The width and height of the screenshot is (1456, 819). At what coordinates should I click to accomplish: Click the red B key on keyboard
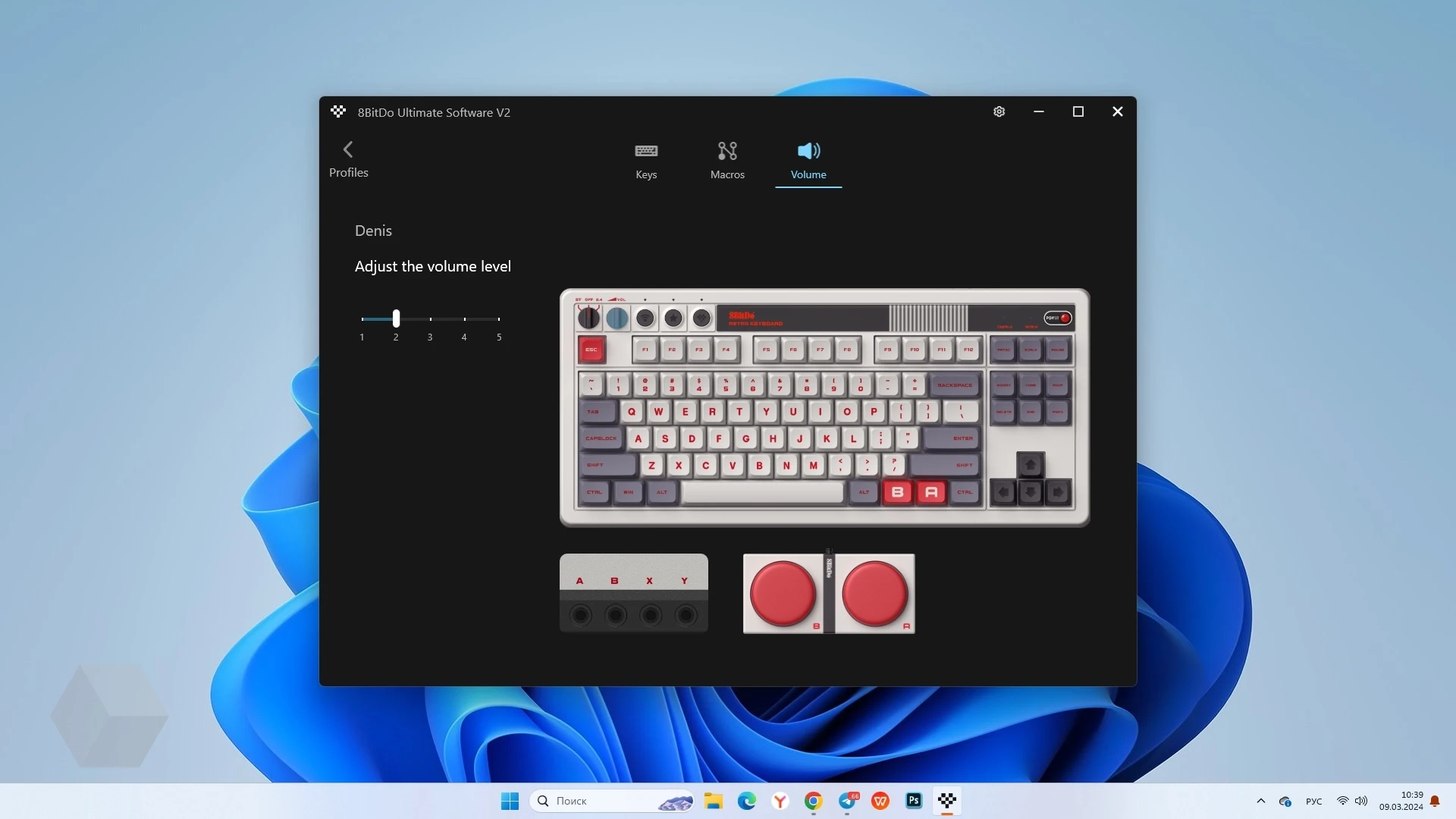[897, 492]
